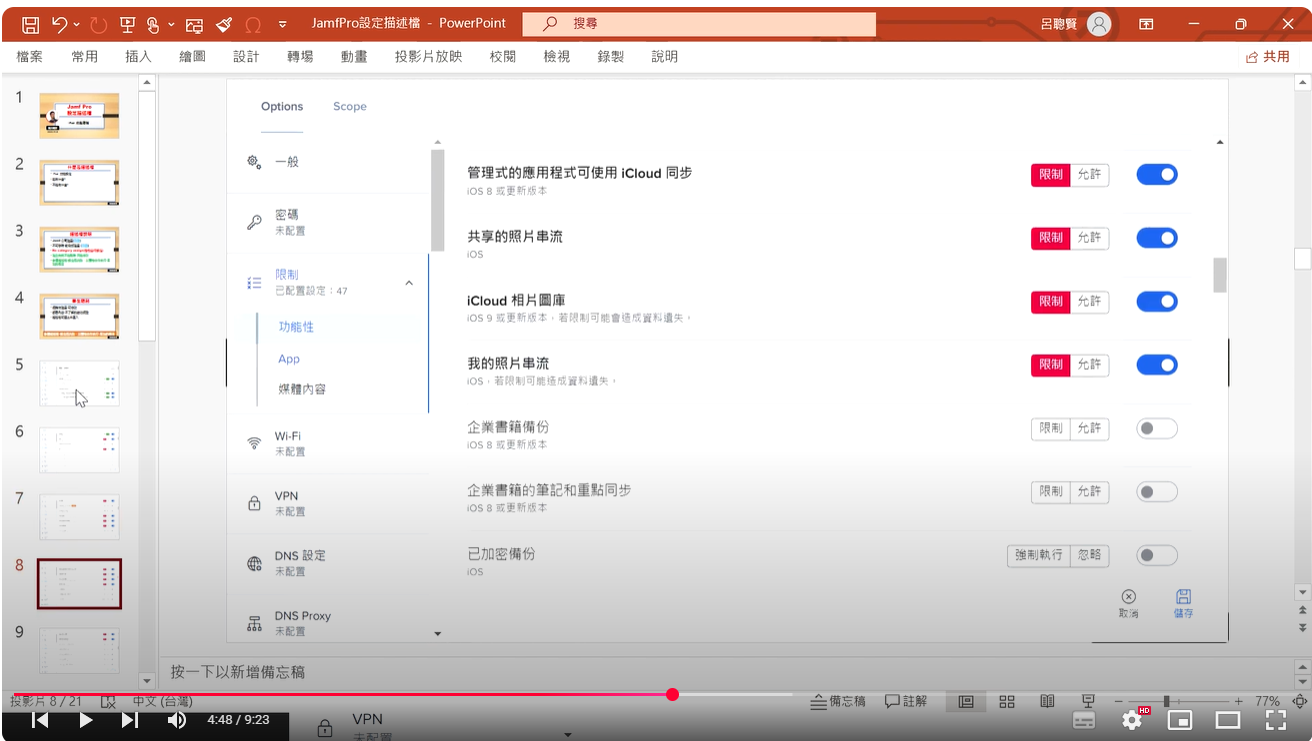Click the DNS Proxy network icon
Image resolution: width=1312 pixels, height=741 pixels.
click(254, 623)
